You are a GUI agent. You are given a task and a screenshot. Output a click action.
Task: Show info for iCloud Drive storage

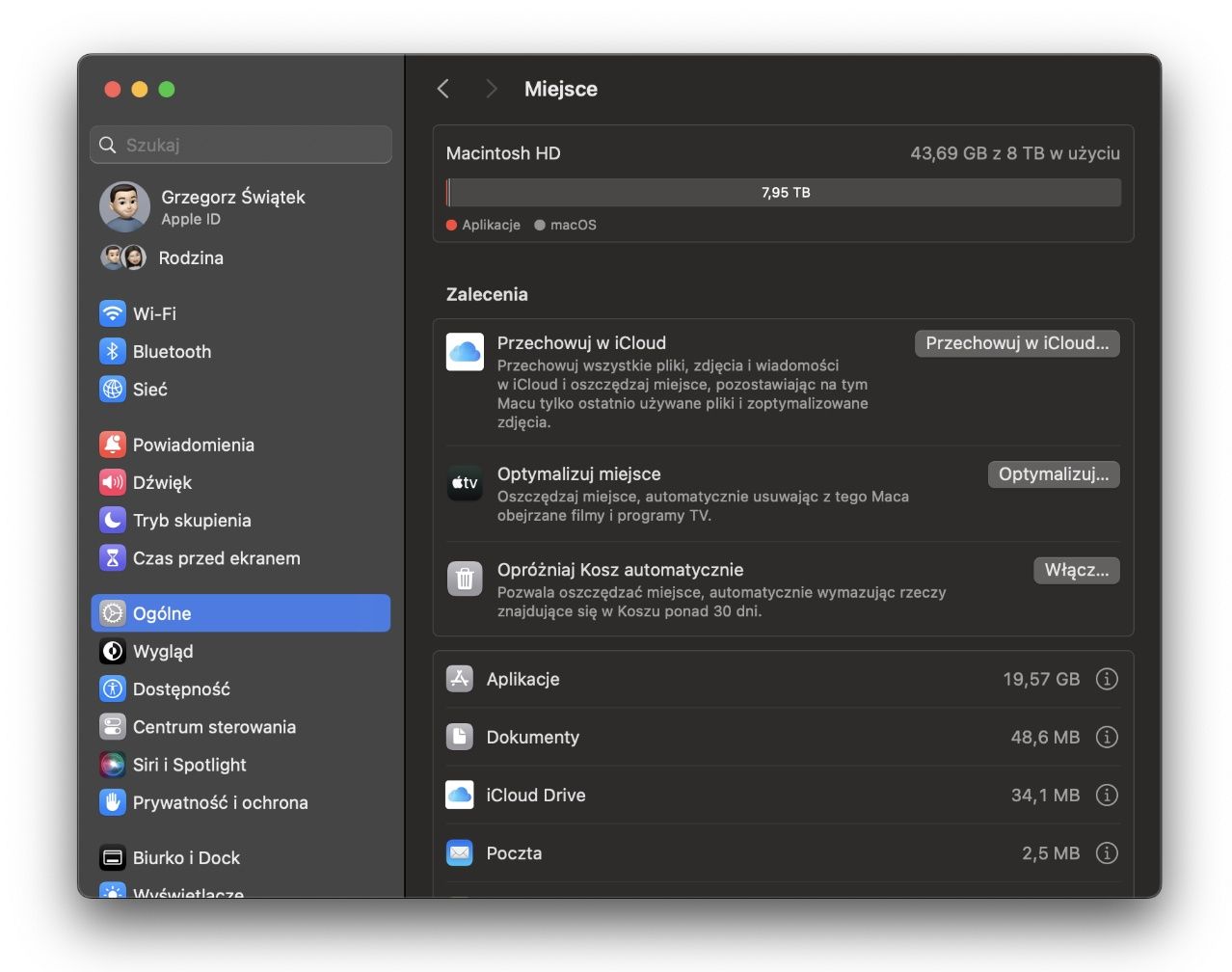(1107, 795)
